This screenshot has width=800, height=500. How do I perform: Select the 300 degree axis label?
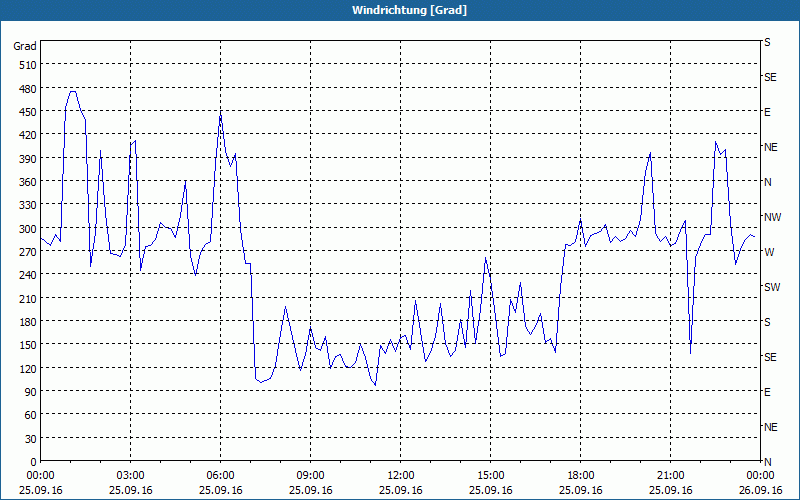point(28,229)
